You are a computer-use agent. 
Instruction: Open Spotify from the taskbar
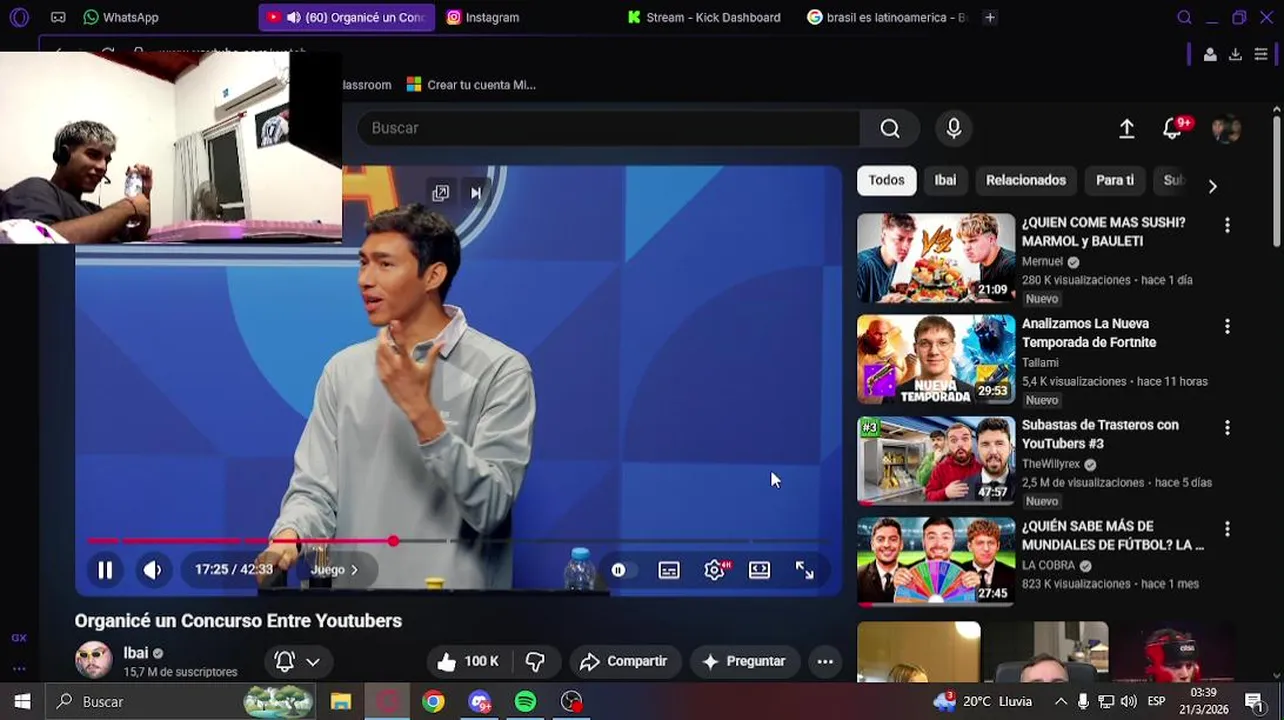click(x=525, y=702)
